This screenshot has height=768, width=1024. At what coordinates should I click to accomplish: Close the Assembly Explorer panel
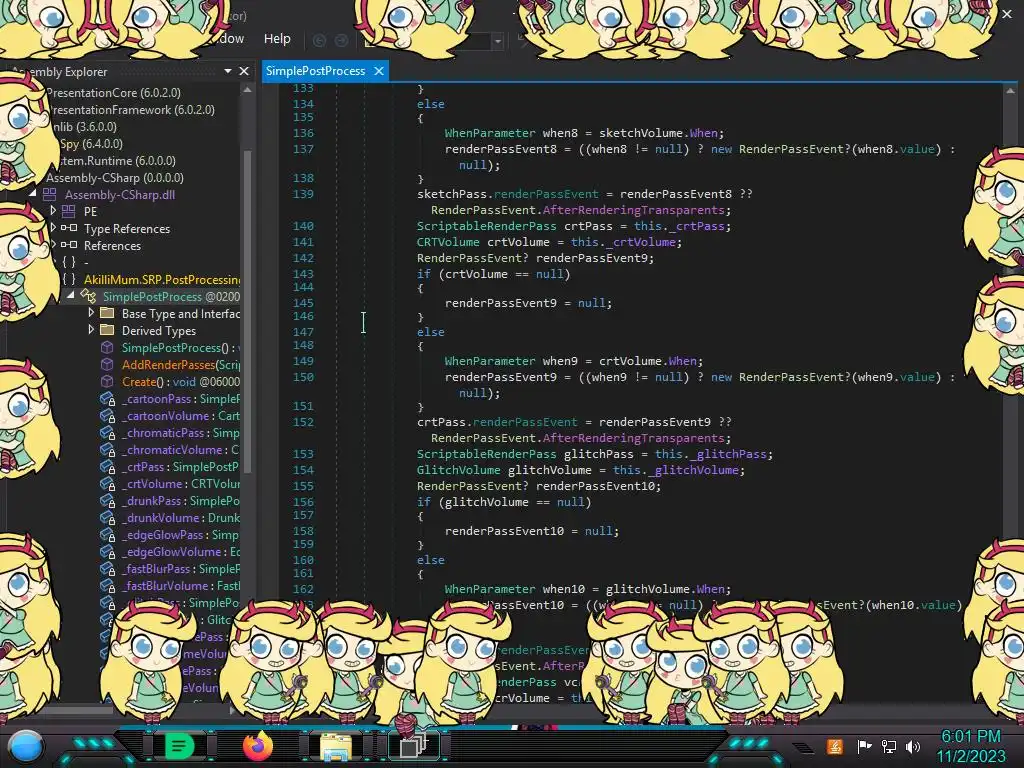[244, 71]
